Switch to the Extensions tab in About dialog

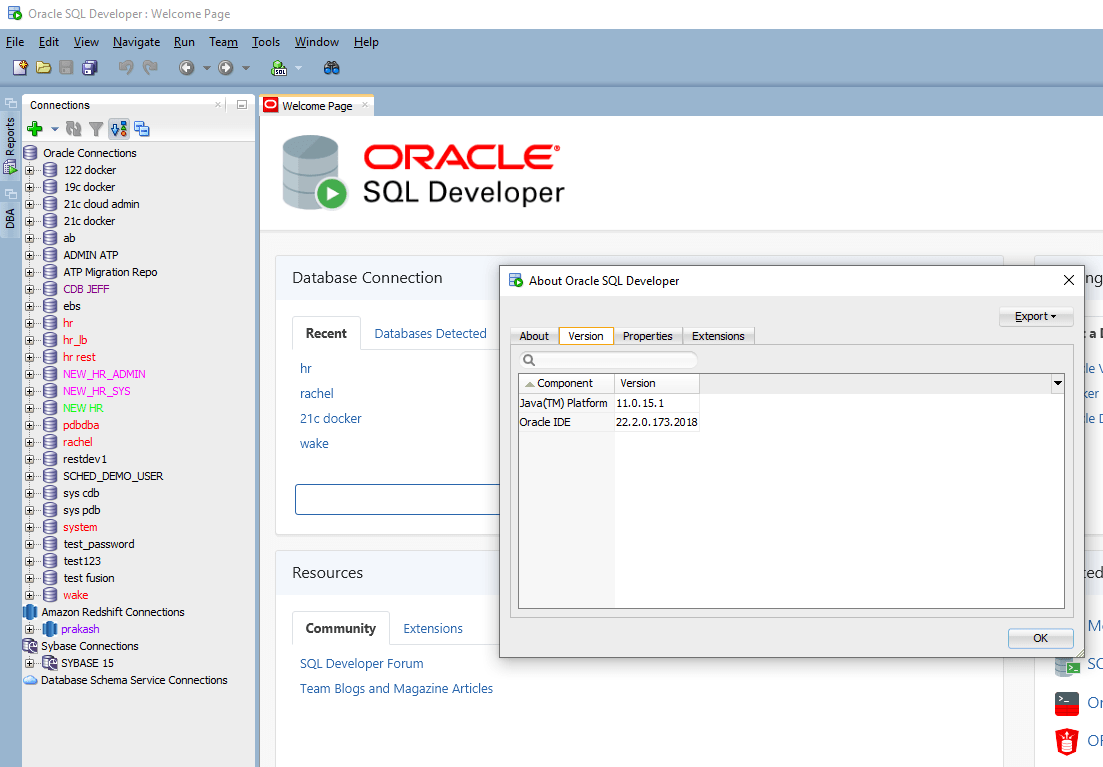718,336
